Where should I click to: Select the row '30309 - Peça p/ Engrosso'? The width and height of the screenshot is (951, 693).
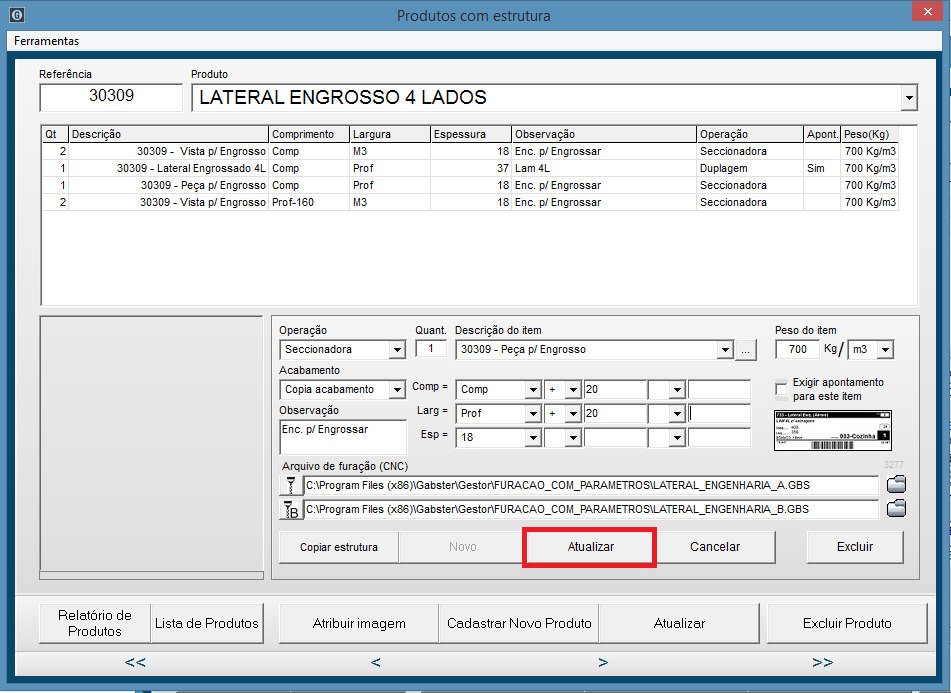click(x=470, y=186)
